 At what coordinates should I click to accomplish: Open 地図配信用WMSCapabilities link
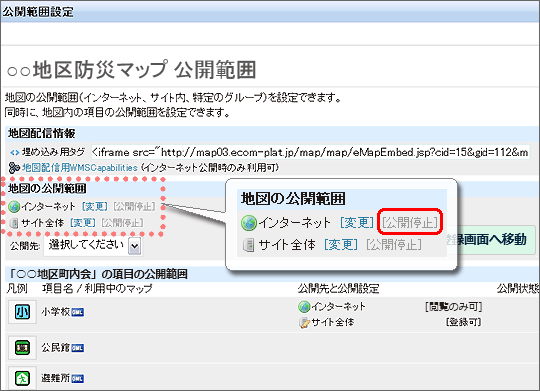(80, 168)
